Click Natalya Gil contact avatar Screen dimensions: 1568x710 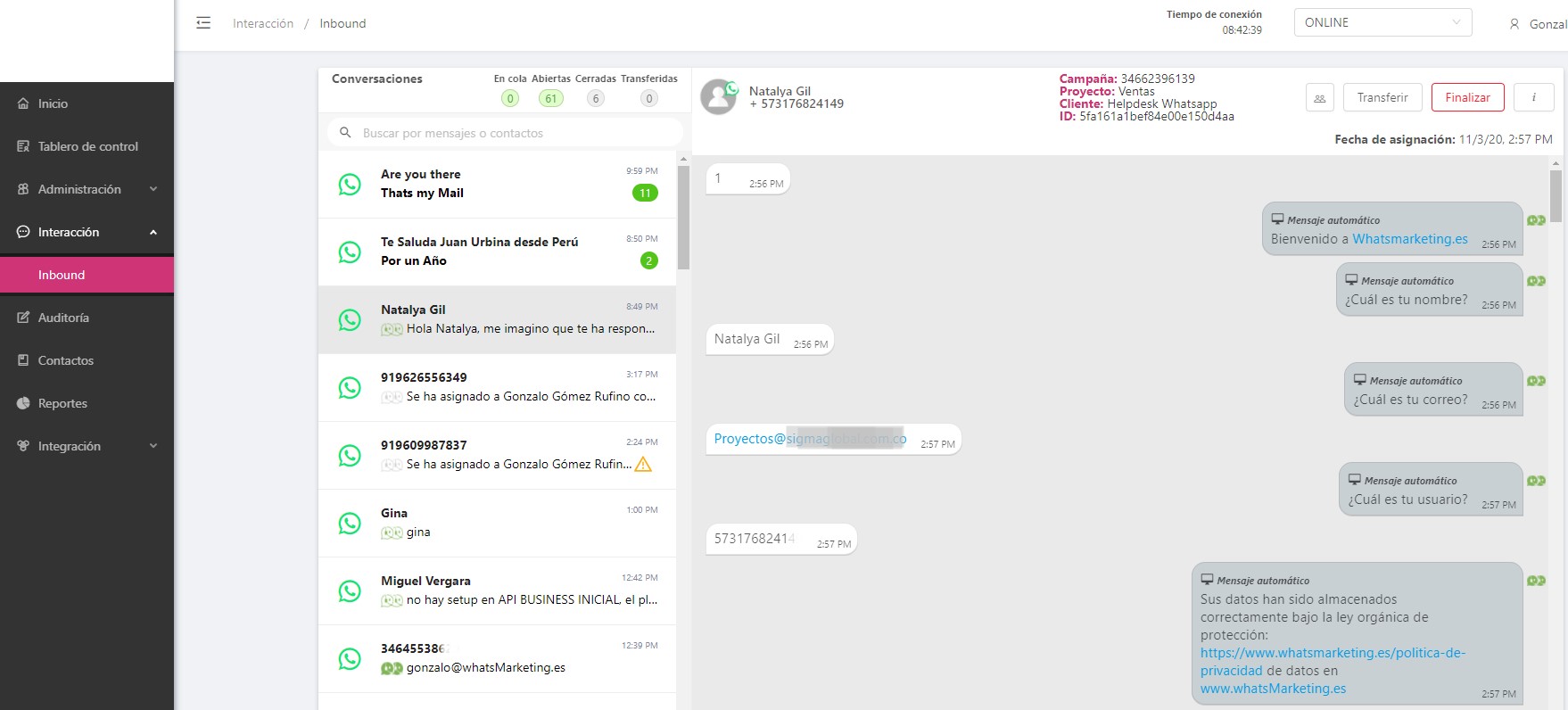pyautogui.click(x=719, y=96)
